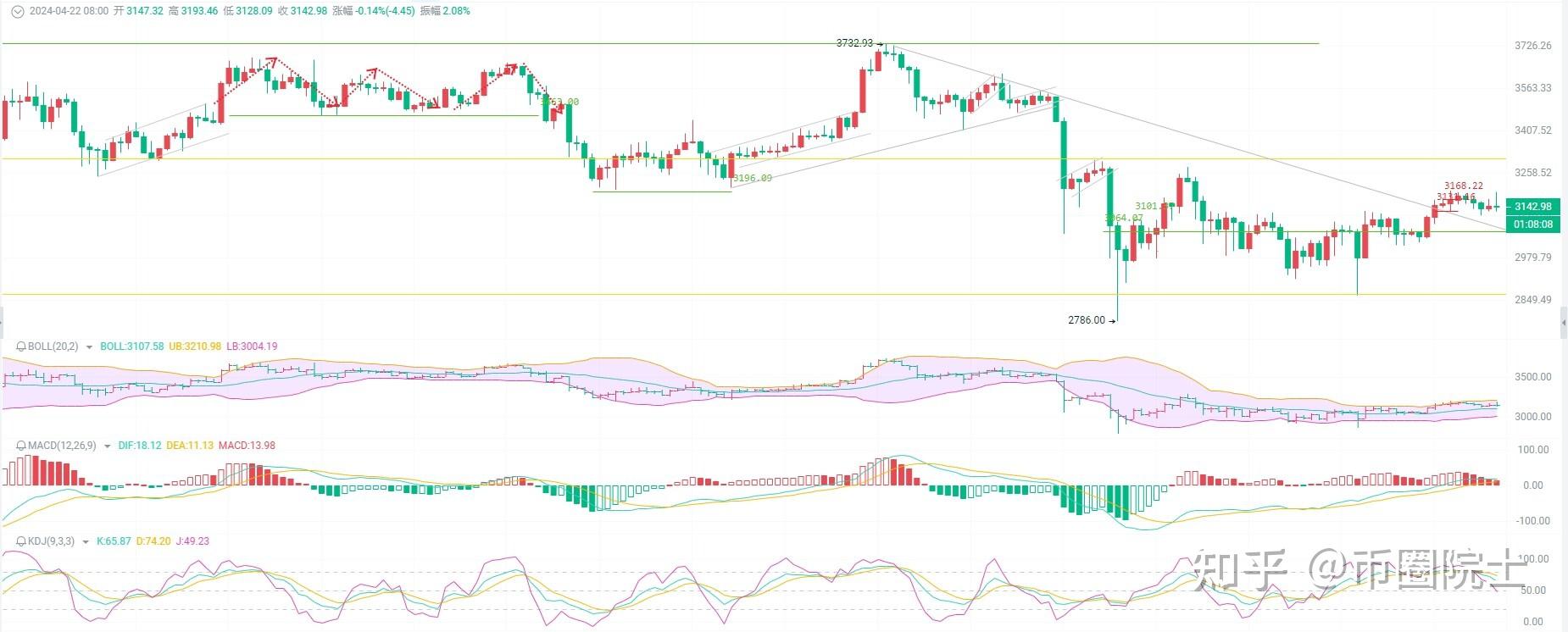Toggle the MACD indicator alert bell
This screenshot has width=1568, height=632.
(x=21, y=446)
